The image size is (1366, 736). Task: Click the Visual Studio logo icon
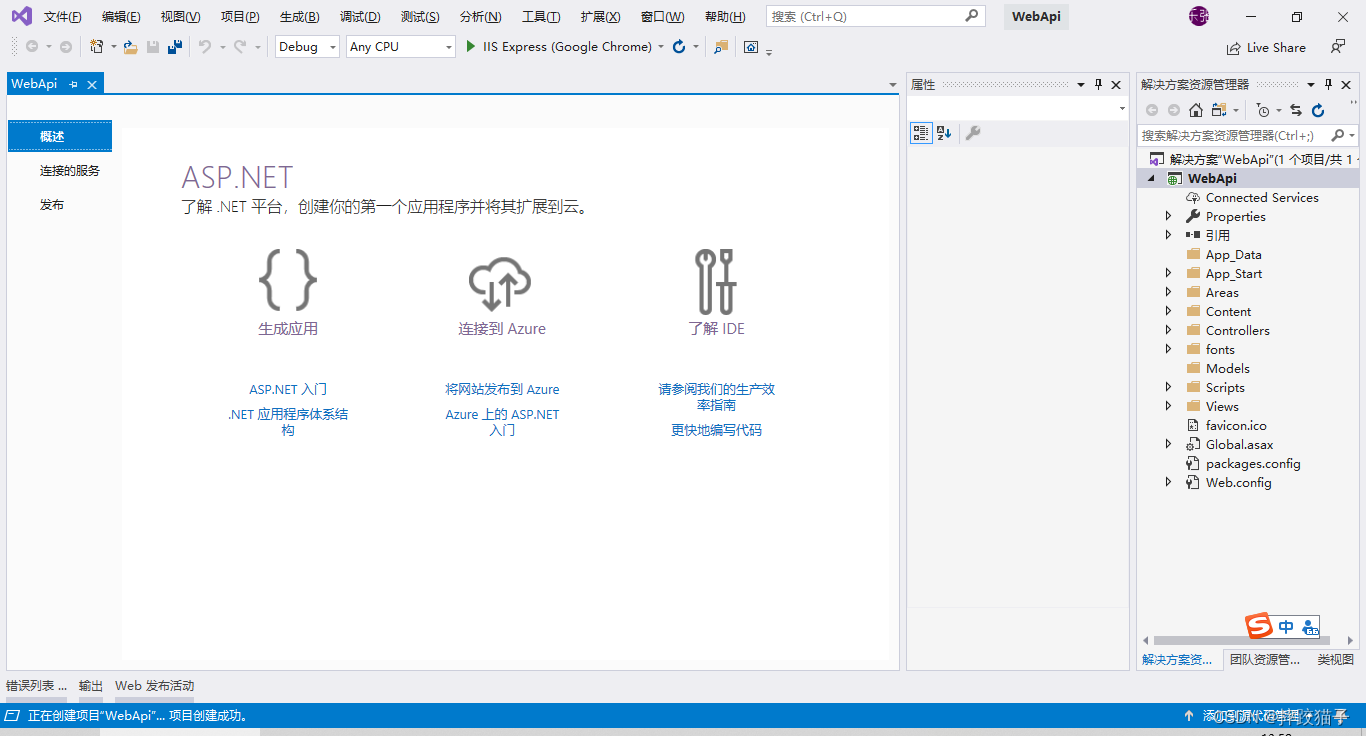pyautogui.click(x=21, y=16)
